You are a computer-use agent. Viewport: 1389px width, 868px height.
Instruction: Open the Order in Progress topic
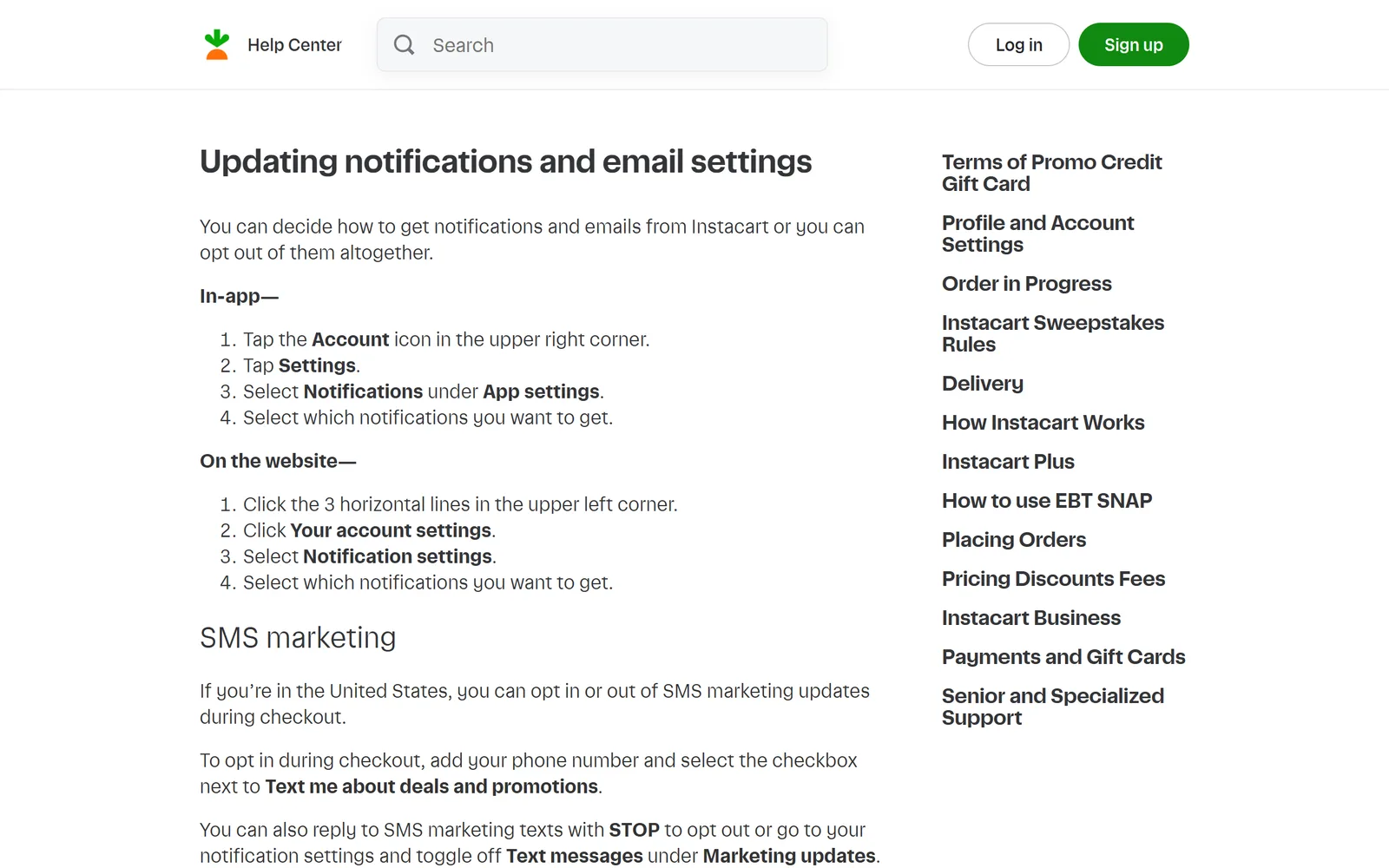[x=1026, y=284]
